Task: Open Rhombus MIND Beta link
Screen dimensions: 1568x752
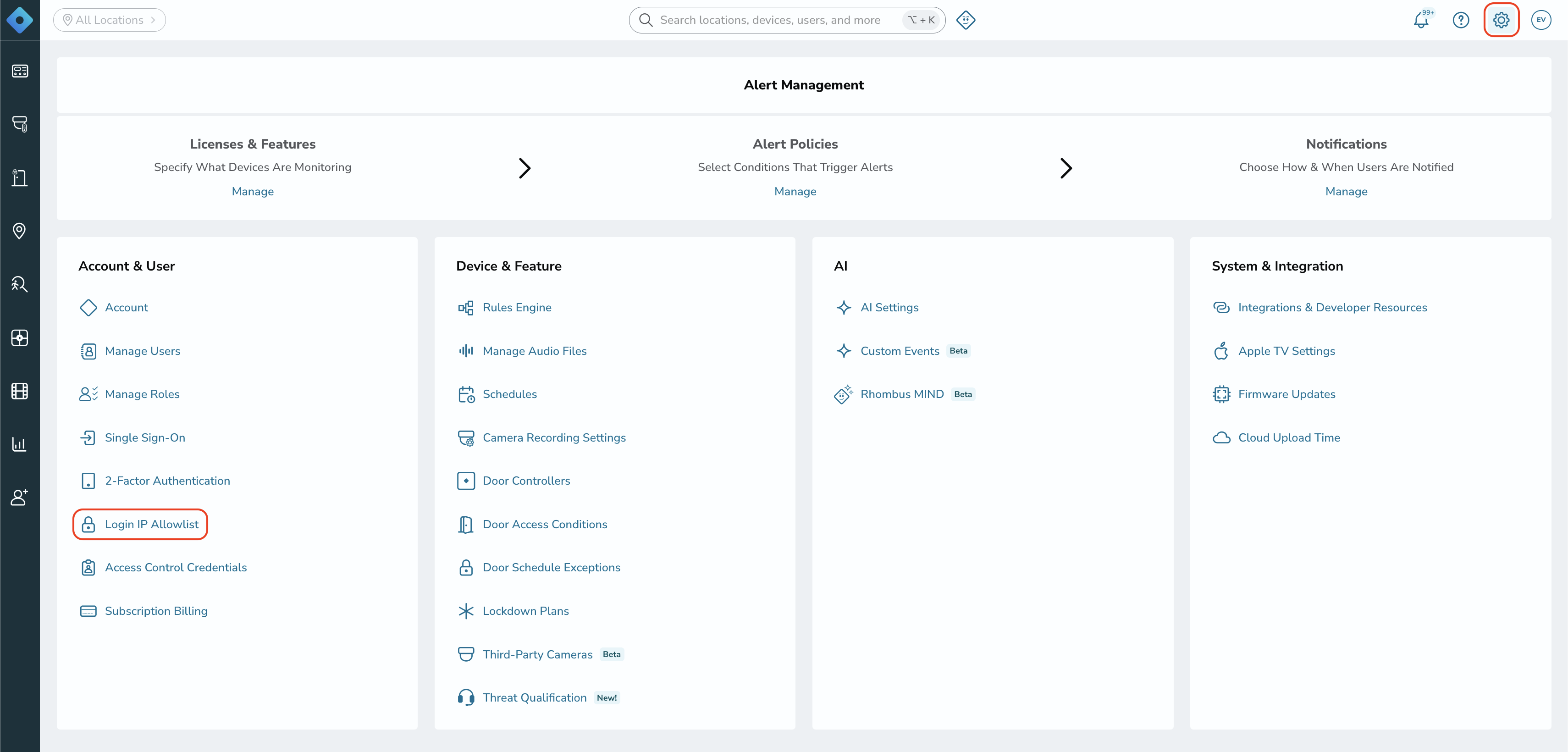Action: tap(905, 394)
